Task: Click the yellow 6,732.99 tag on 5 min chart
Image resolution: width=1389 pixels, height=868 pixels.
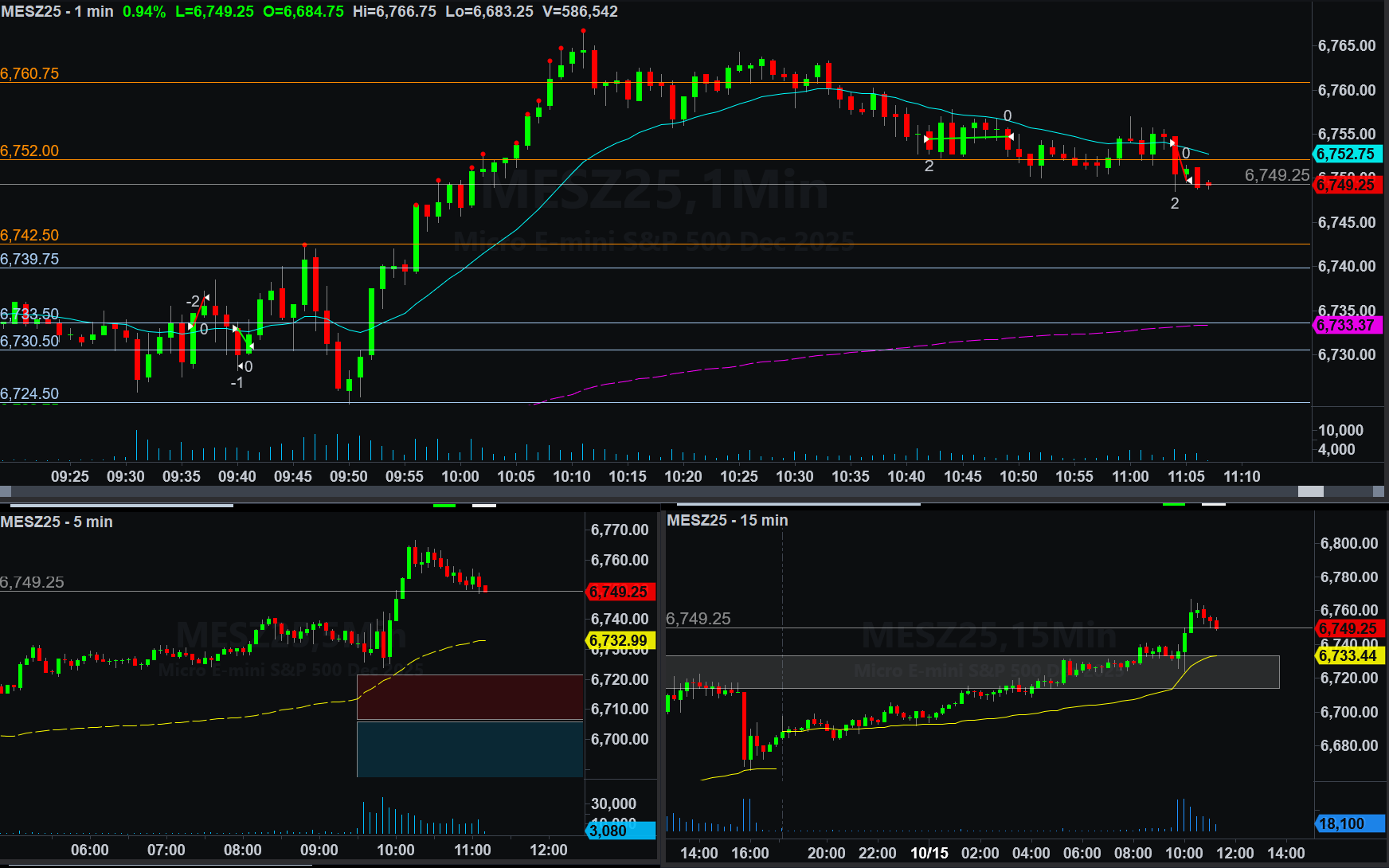Action: coord(620,640)
